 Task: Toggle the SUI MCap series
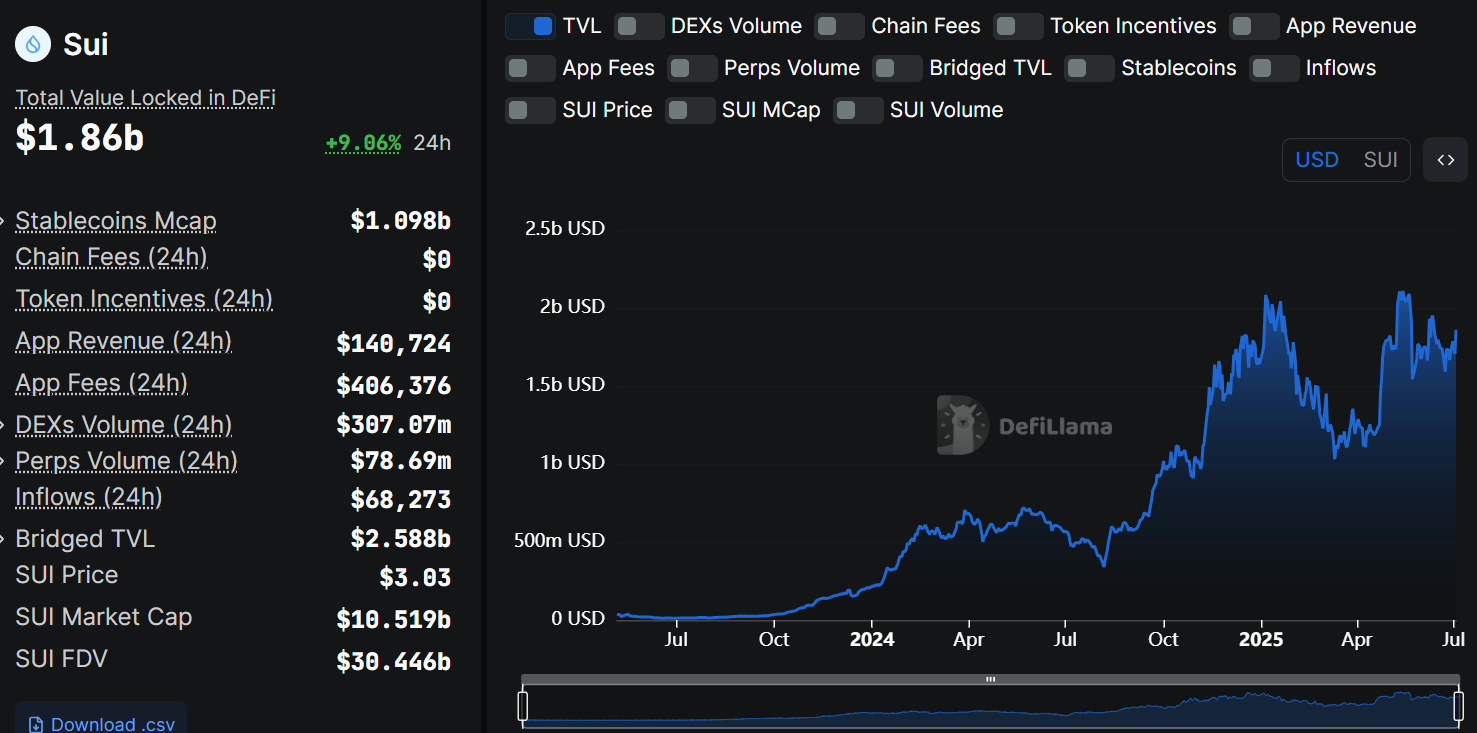click(x=690, y=110)
